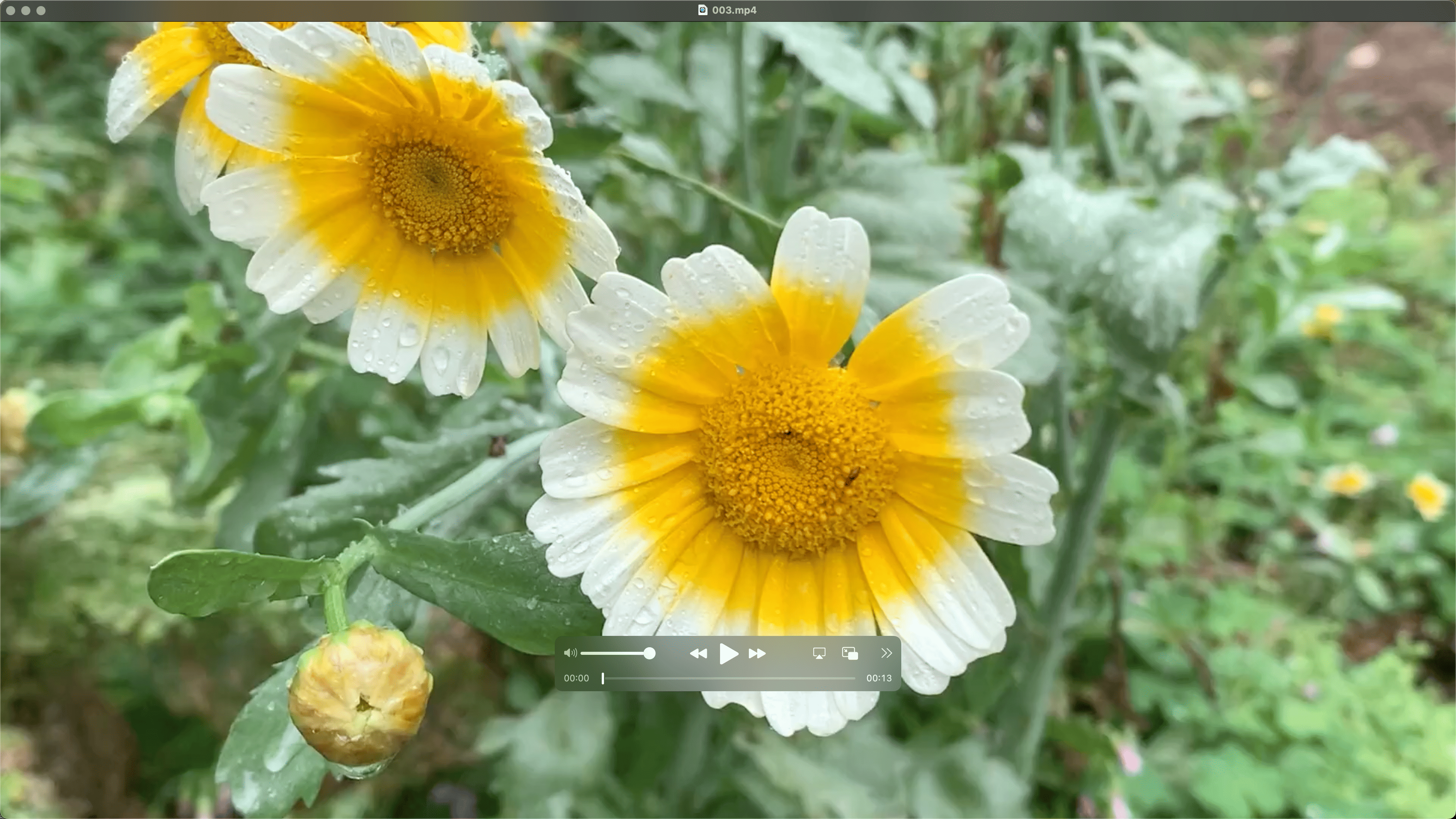Open the AirPlay output icon
This screenshot has width=1456, height=819.
click(x=819, y=653)
